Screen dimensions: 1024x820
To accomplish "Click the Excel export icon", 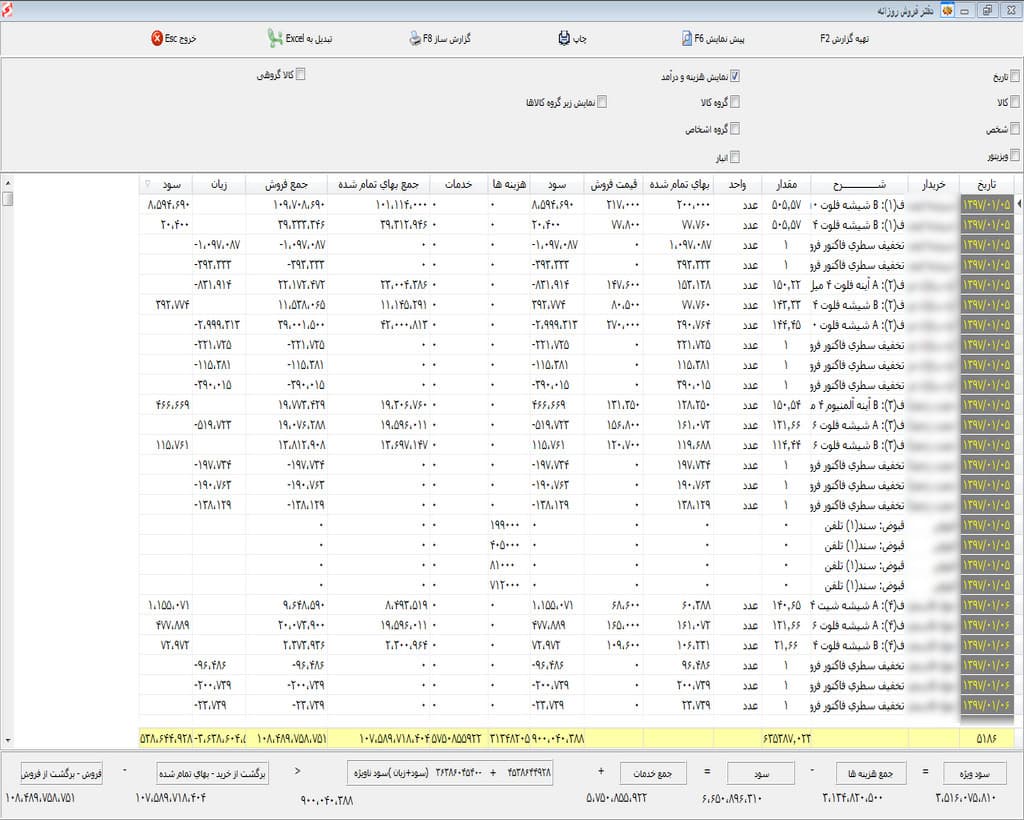I will pos(275,39).
